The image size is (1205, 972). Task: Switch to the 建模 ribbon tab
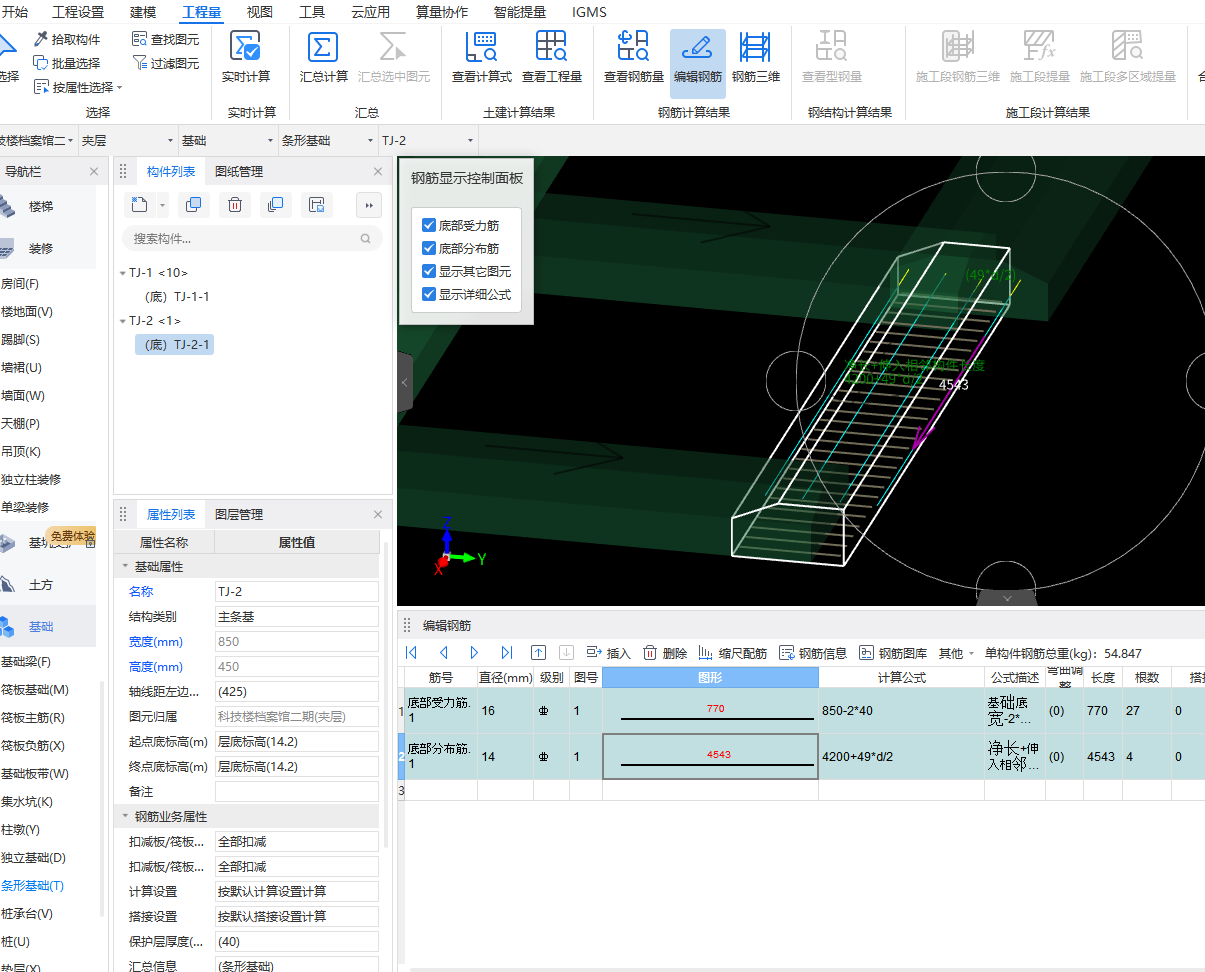pyautogui.click(x=143, y=12)
